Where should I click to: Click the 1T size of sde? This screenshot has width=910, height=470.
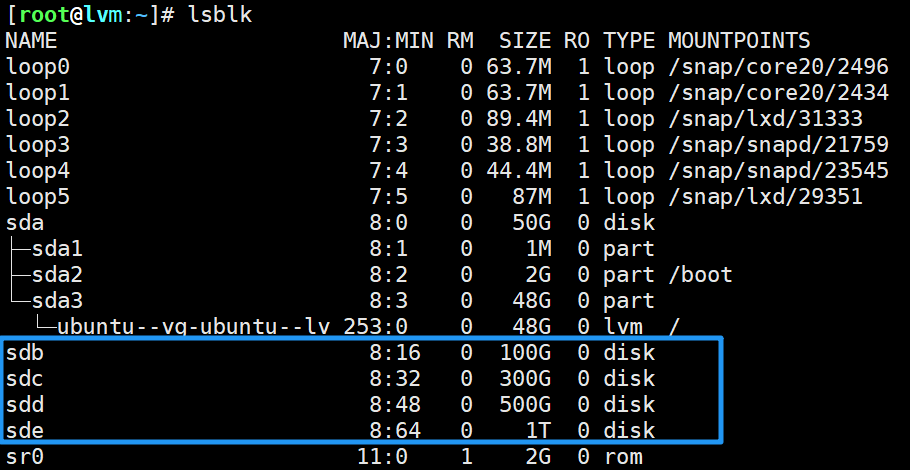[x=537, y=431]
